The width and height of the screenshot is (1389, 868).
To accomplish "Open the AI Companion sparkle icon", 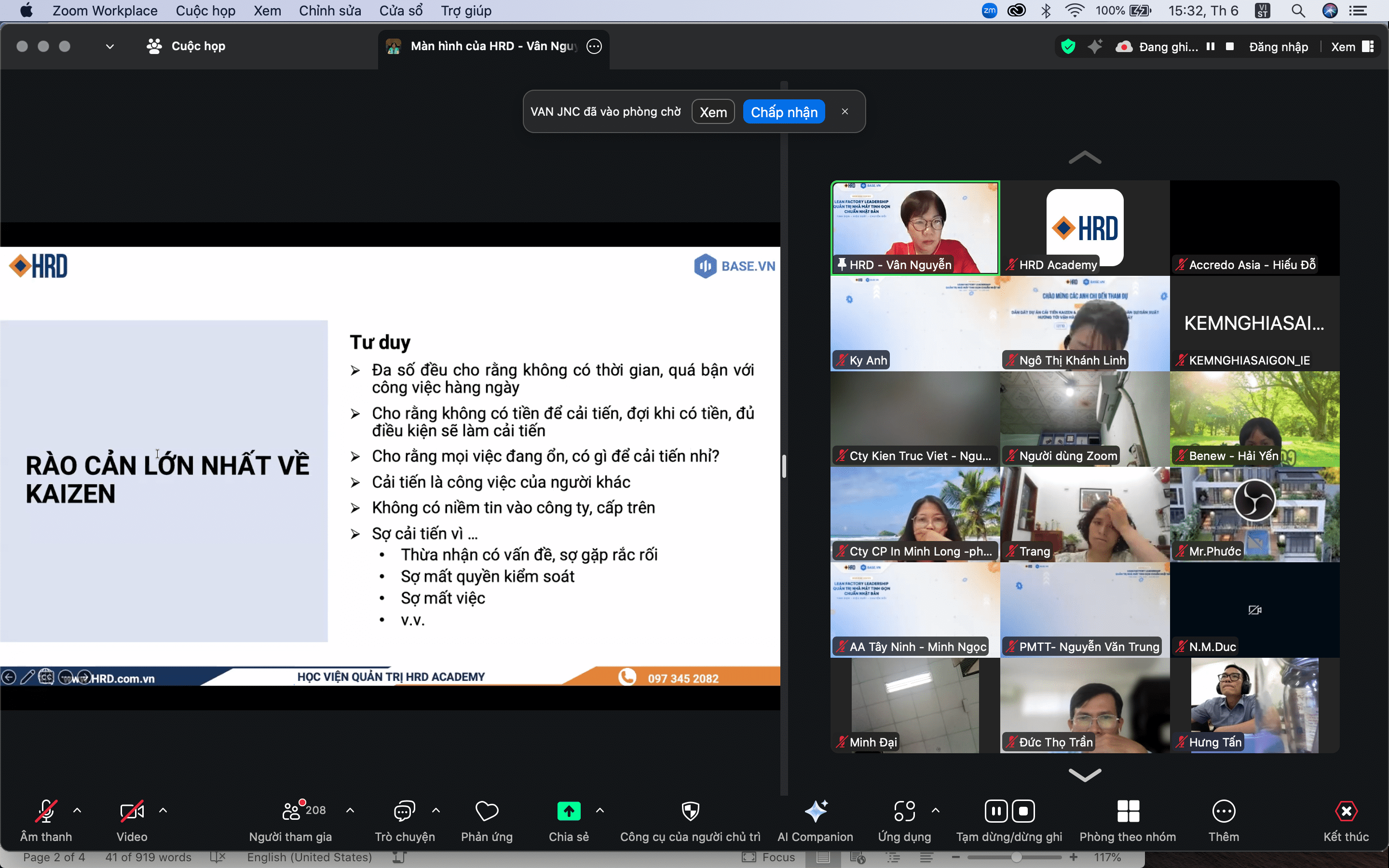I will click(x=815, y=811).
